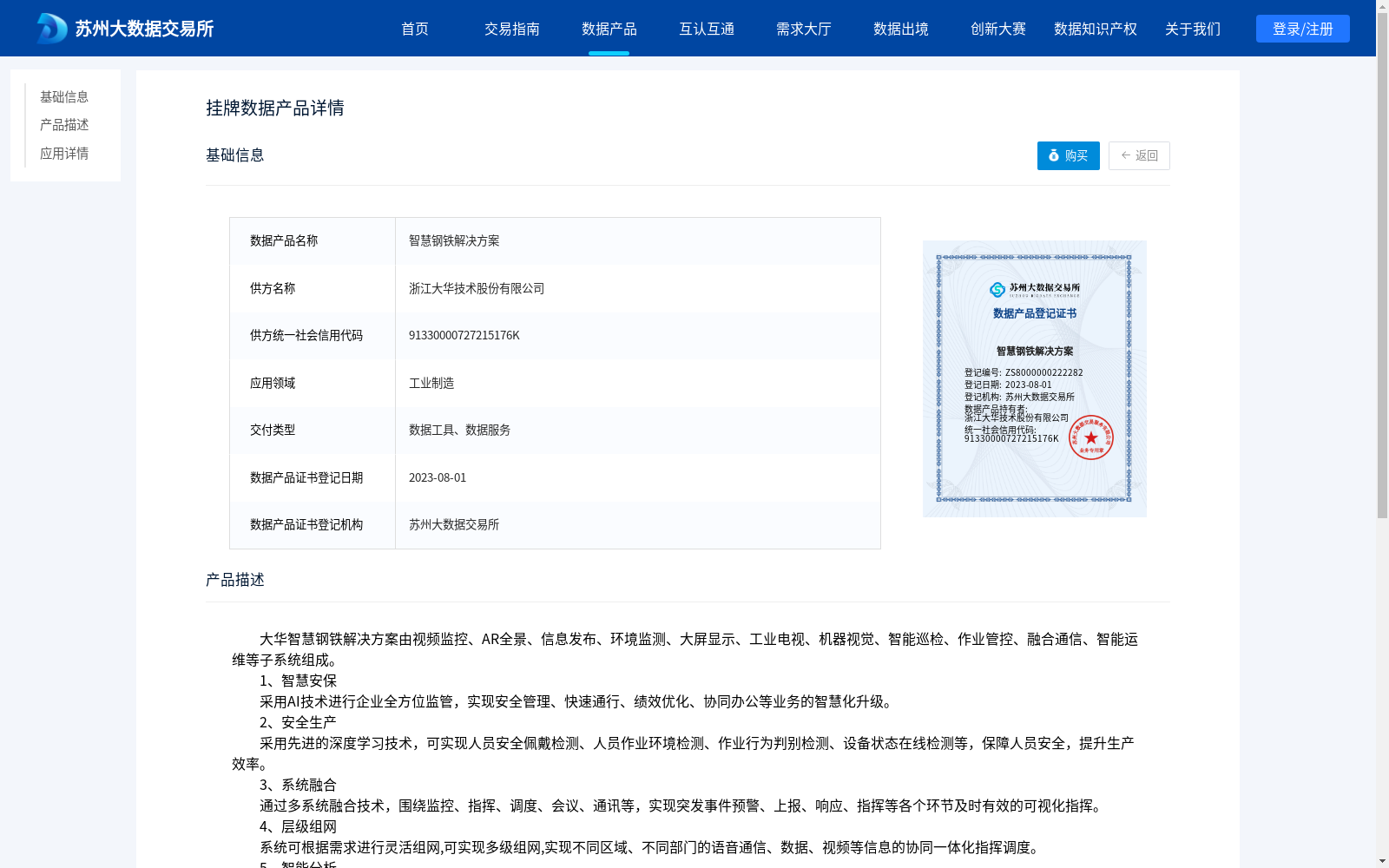The height and width of the screenshot is (868, 1389).
Task: Click the 应用领域 label cell
Action: [313, 383]
